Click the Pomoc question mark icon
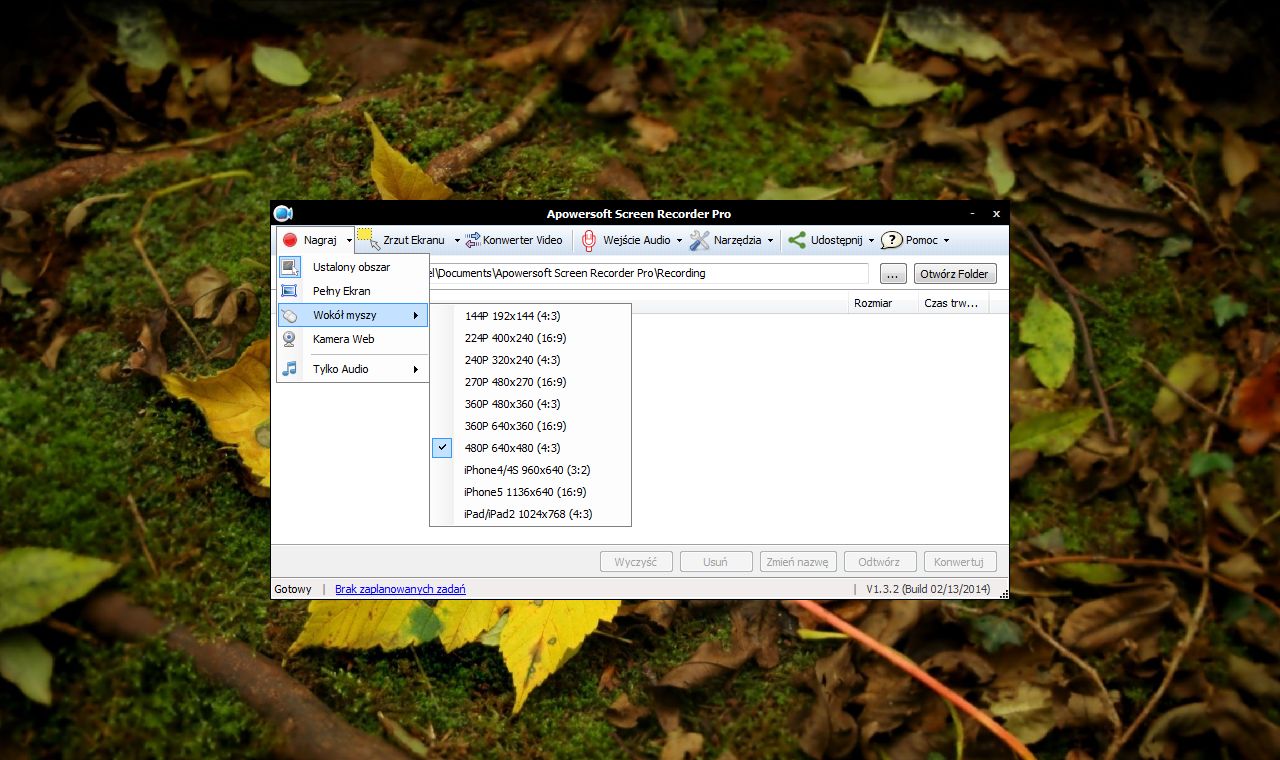 tap(891, 240)
